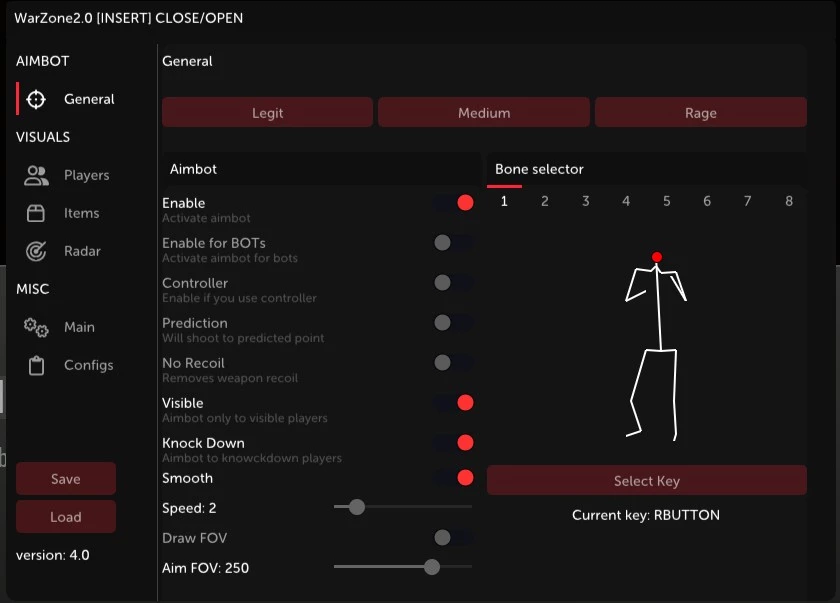Select bone tab 8
840x603 pixels.
click(789, 201)
